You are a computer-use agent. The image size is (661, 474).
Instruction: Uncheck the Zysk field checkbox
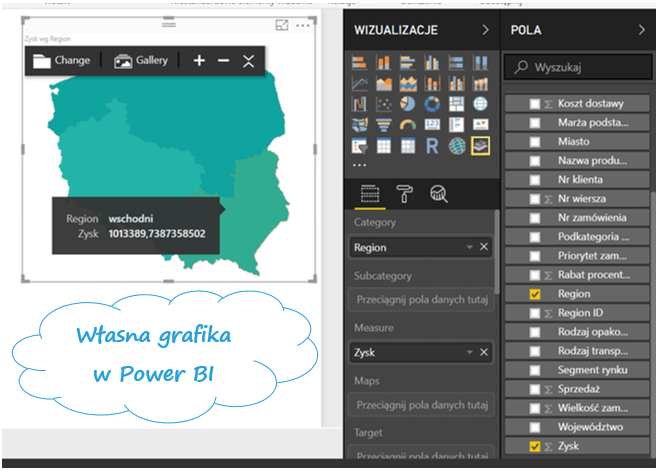[535, 446]
